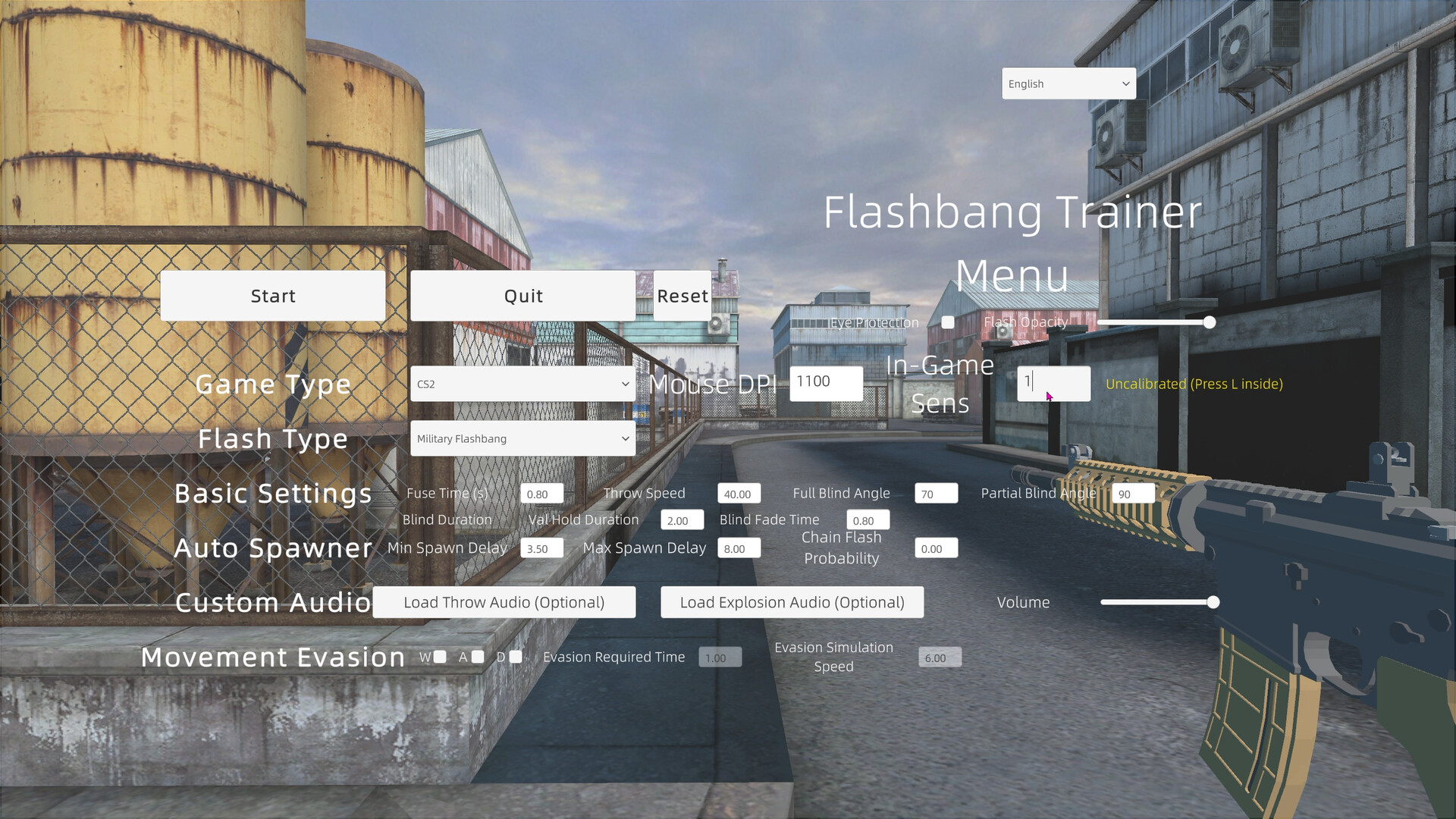Toggle the D movement evasion checkbox

[516, 657]
